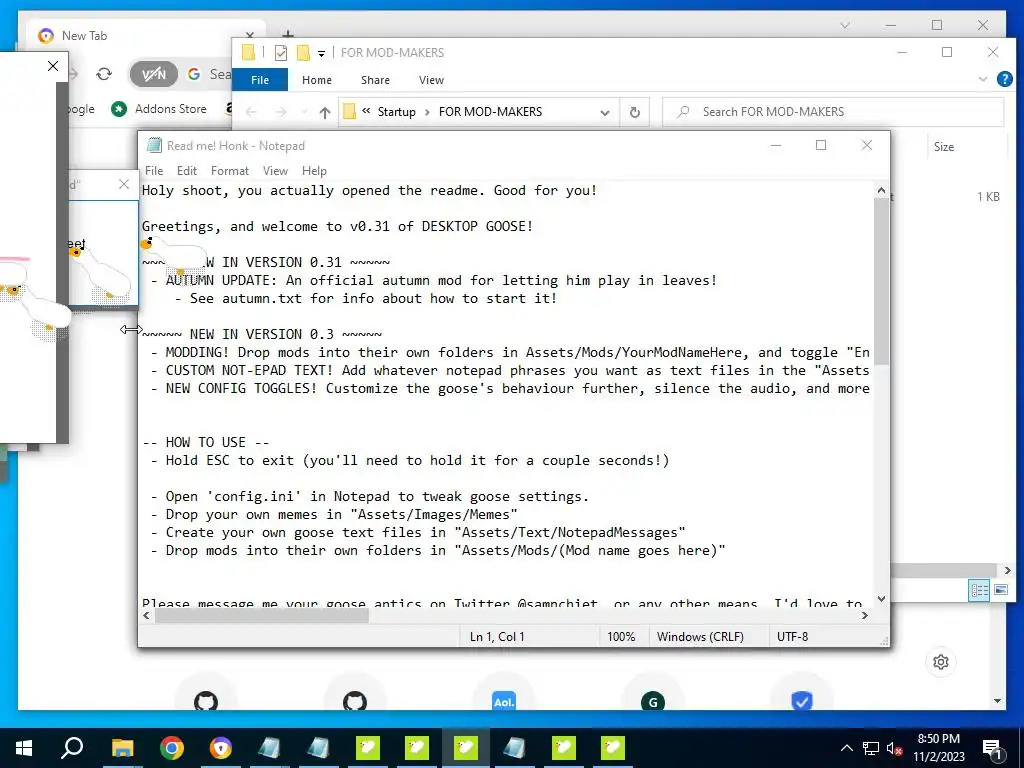Open the Notepad Format menu

[230, 170]
